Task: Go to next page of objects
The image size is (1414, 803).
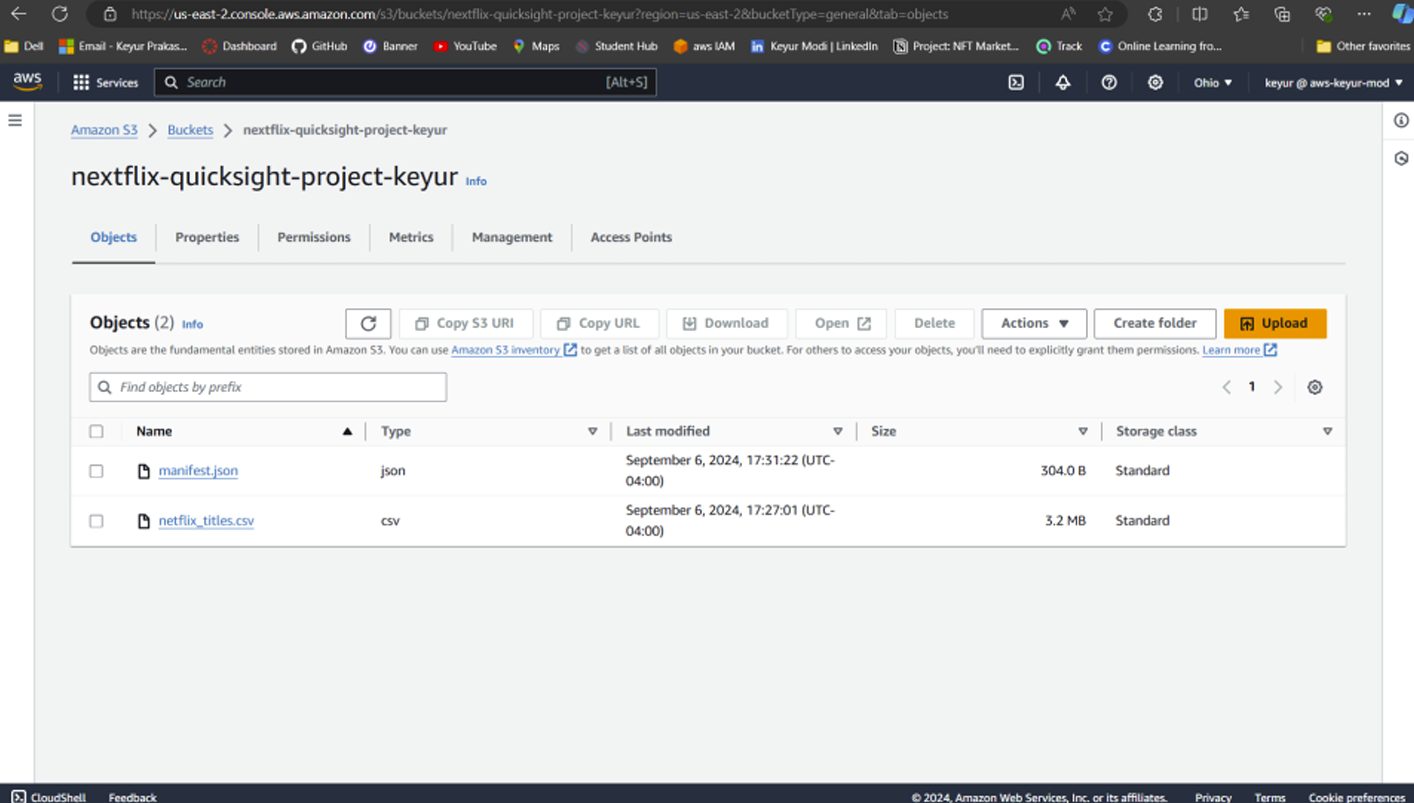Action: 1278,387
